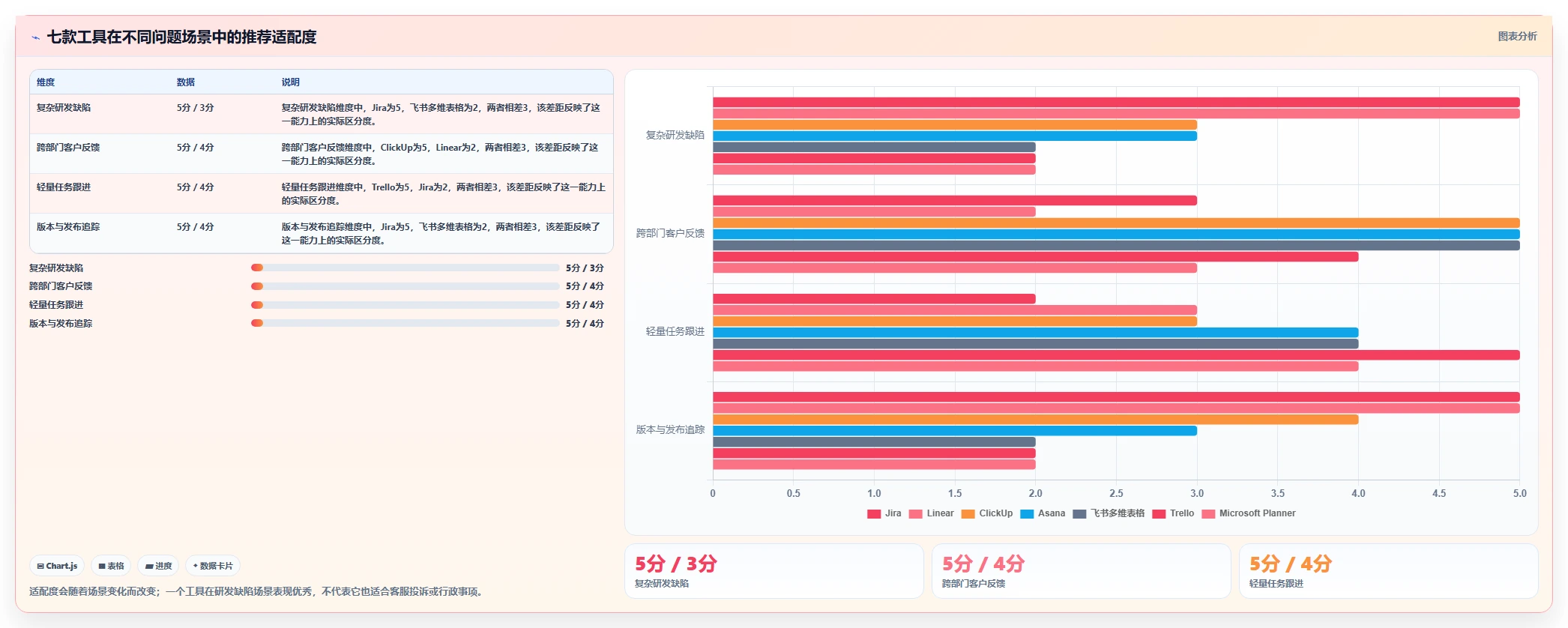Click the 轻量任务跟进 chart axis label
This screenshot has height=628, width=1568.
click(x=675, y=332)
